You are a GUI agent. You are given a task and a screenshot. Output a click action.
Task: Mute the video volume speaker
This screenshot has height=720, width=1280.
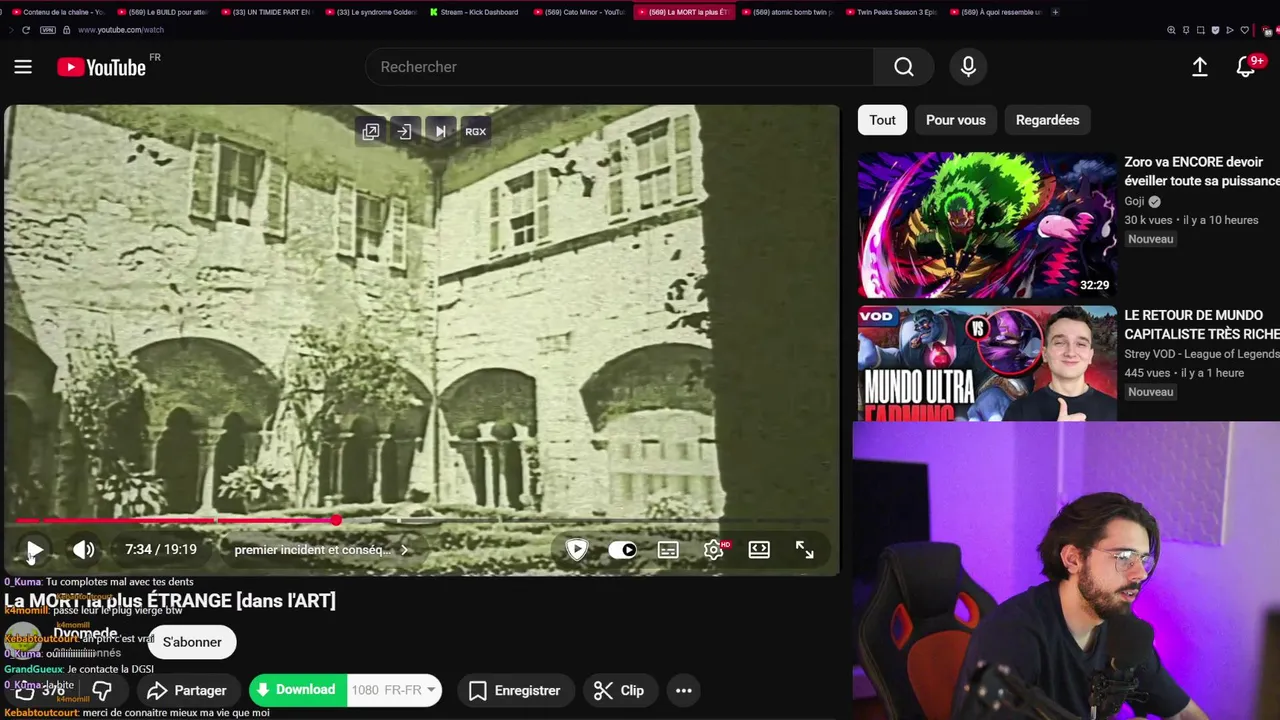click(x=84, y=549)
